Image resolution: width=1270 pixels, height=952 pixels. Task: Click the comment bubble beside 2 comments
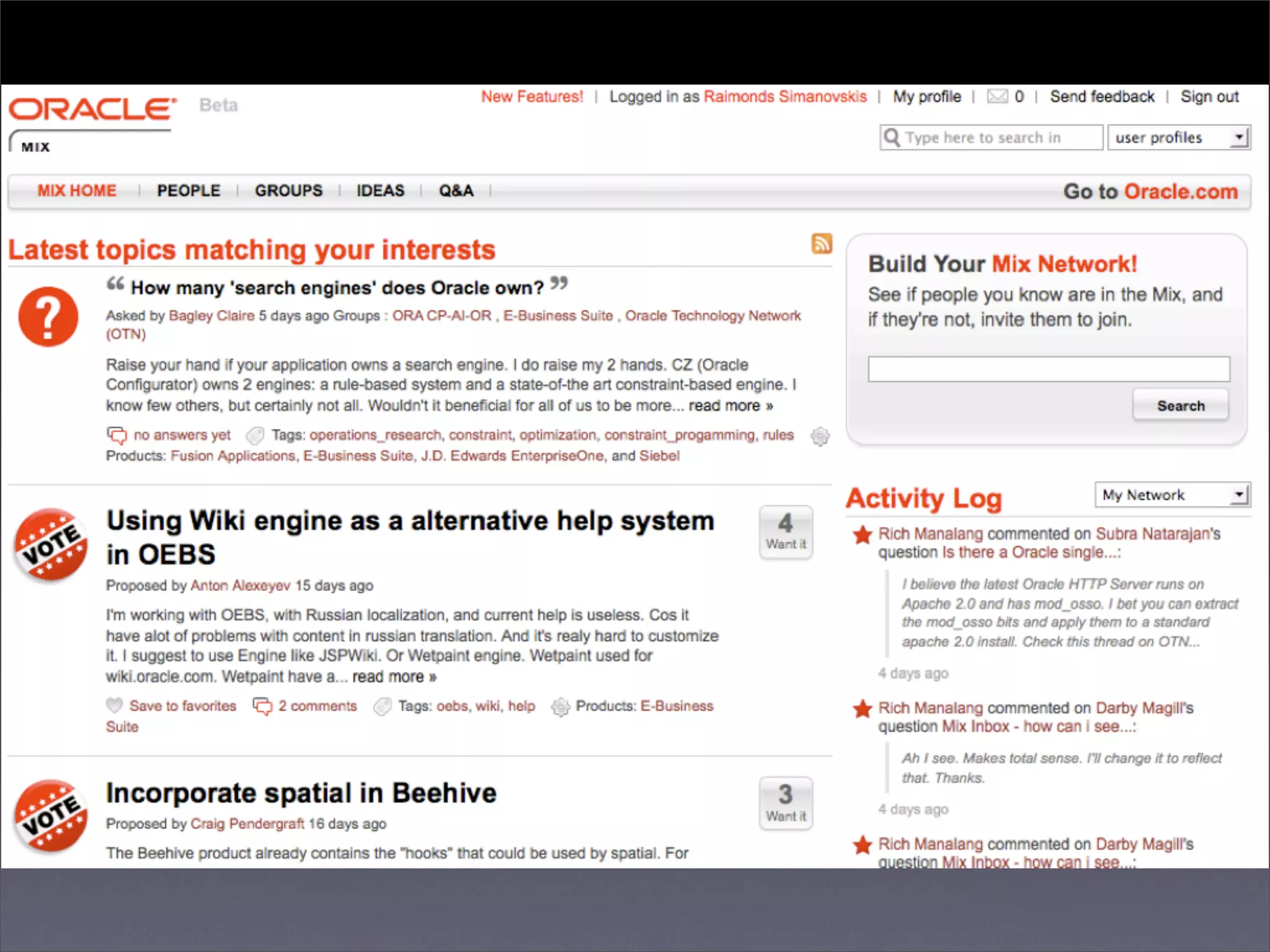click(262, 706)
